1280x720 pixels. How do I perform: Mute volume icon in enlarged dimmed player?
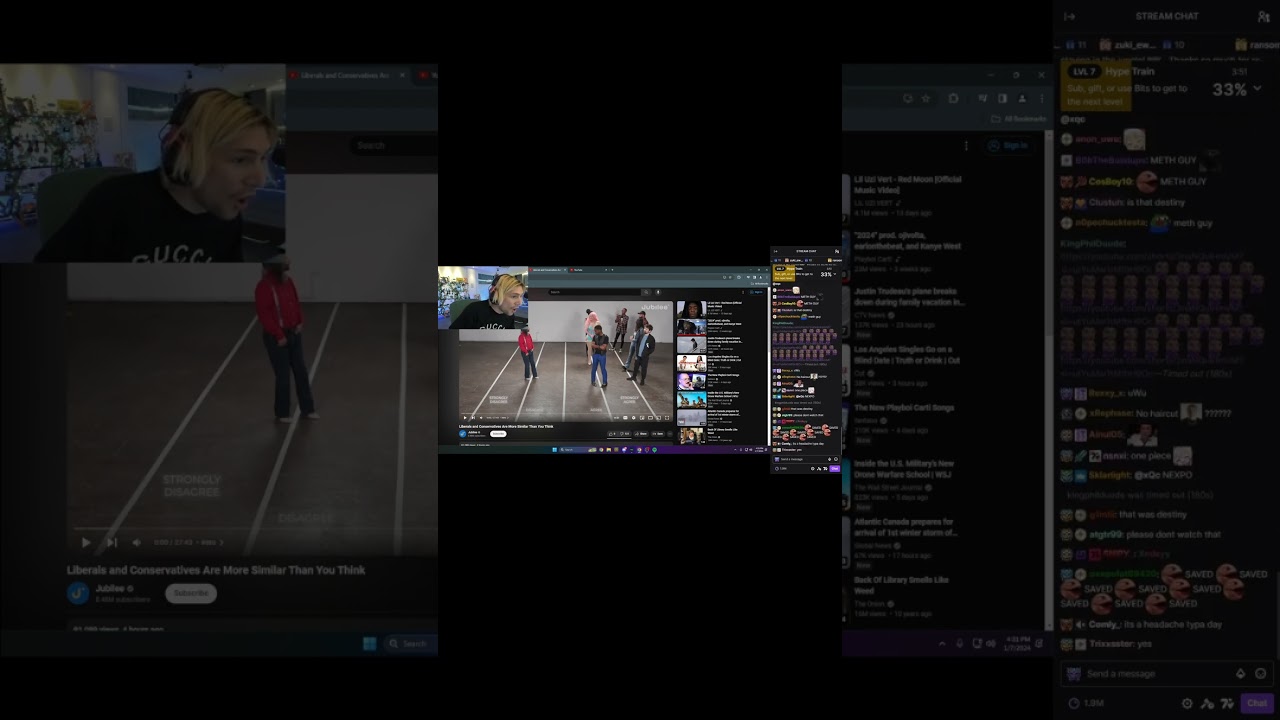coord(137,542)
